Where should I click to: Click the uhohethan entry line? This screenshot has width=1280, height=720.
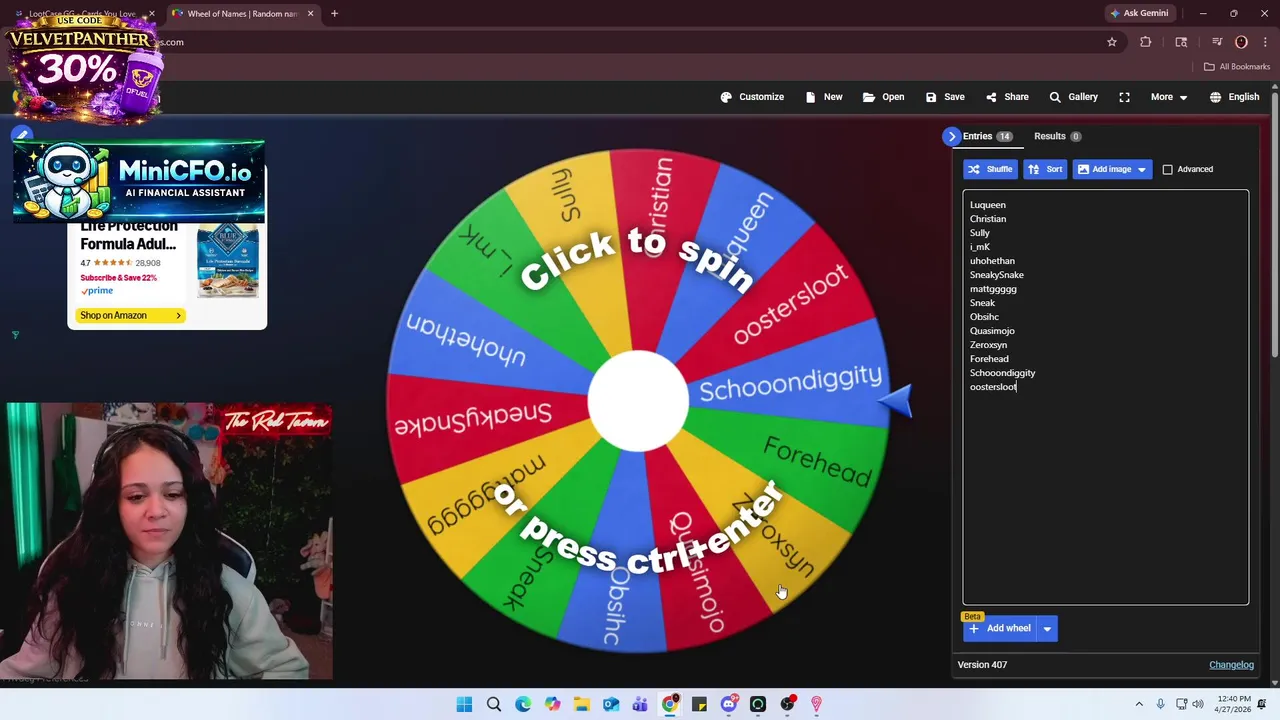click(992, 261)
